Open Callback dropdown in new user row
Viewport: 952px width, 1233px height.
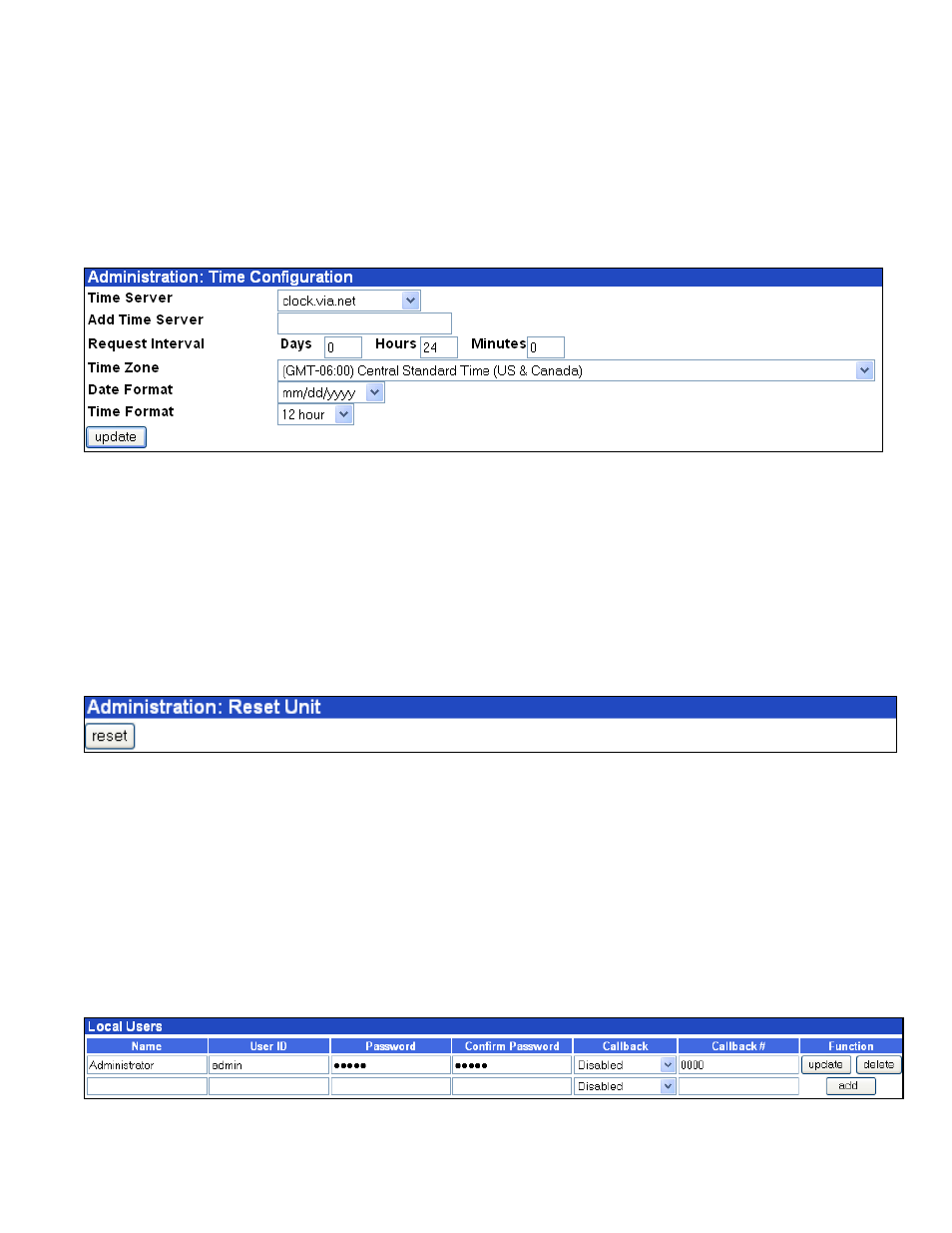(626, 1086)
